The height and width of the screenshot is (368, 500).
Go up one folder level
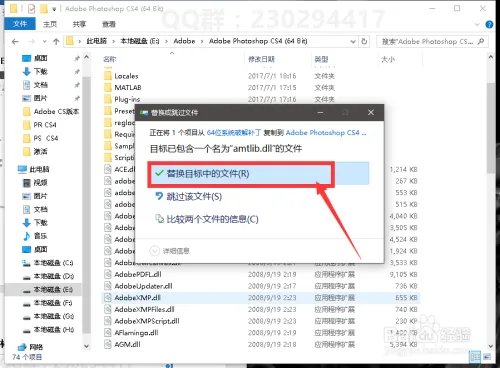[x=56, y=41]
